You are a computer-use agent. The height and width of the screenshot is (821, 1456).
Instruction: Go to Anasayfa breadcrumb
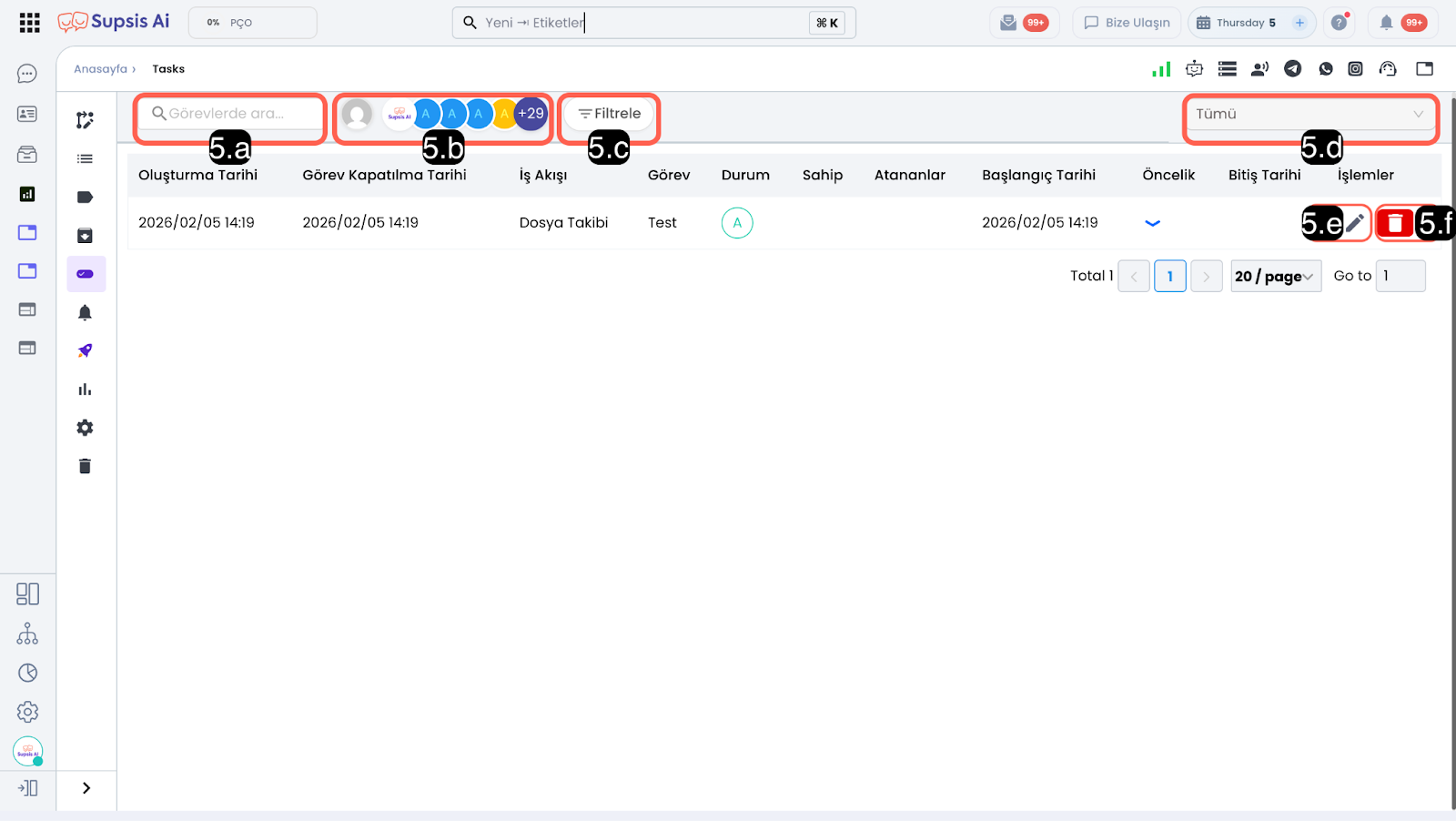(x=100, y=69)
